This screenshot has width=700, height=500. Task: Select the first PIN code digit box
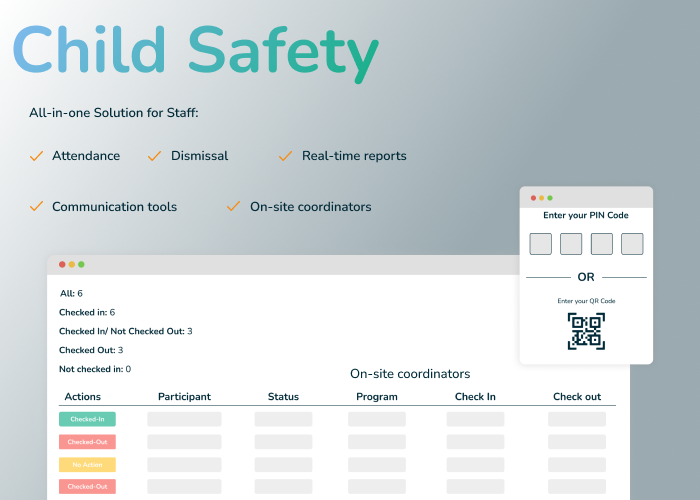541,244
